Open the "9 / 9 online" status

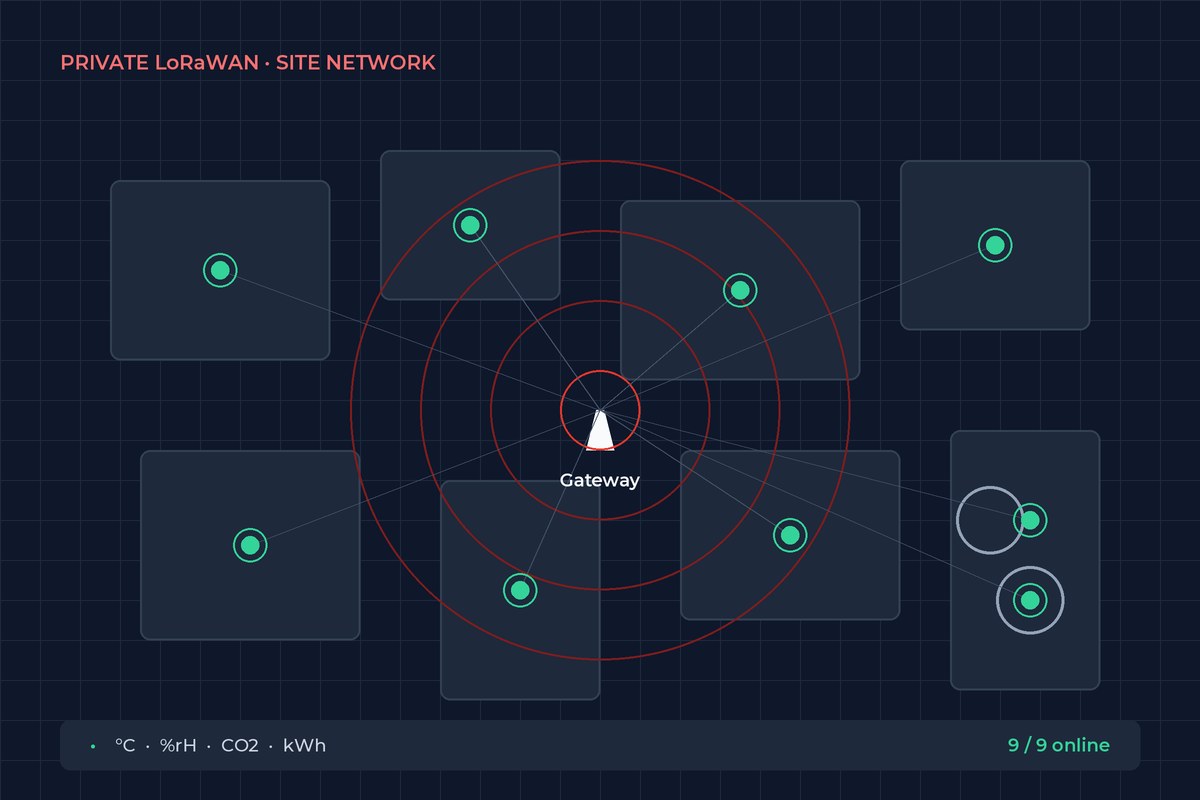point(1058,745)
